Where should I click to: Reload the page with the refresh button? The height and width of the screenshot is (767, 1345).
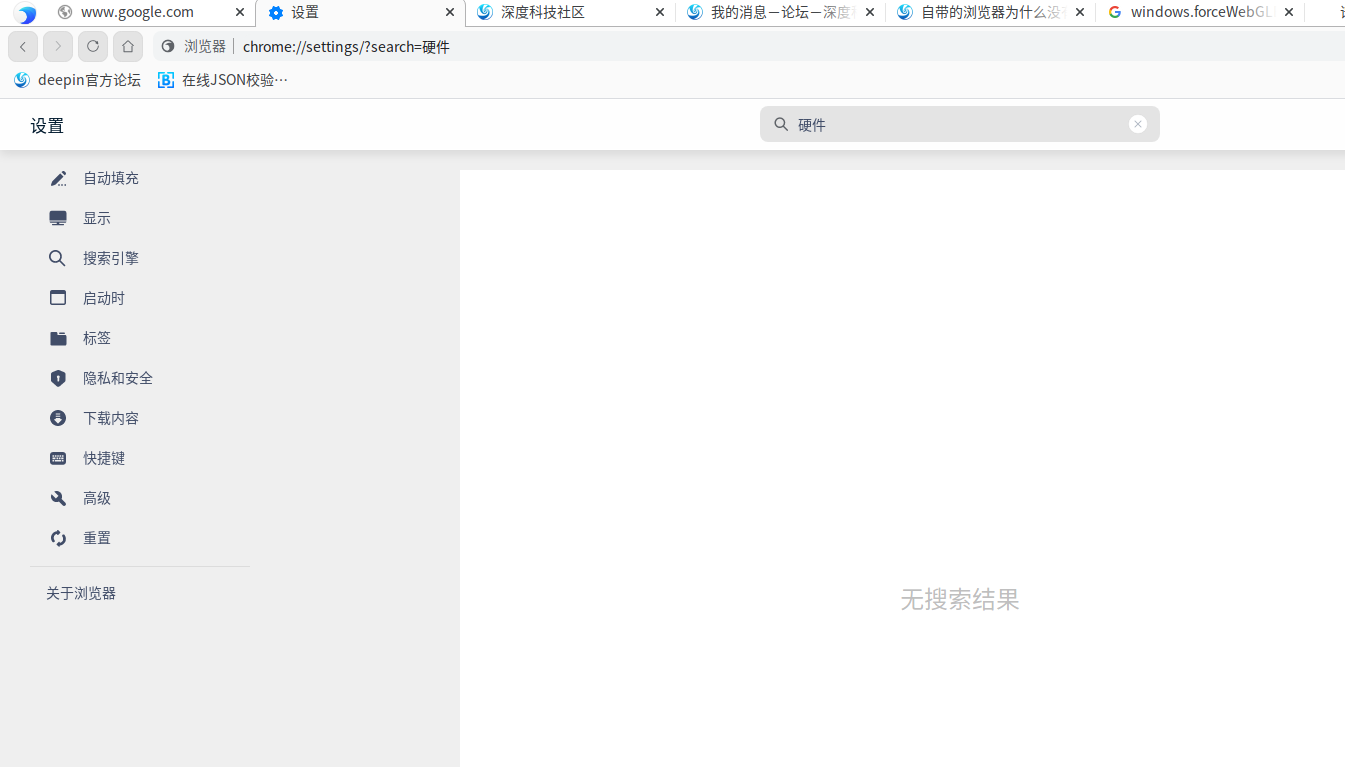[93, 46]
